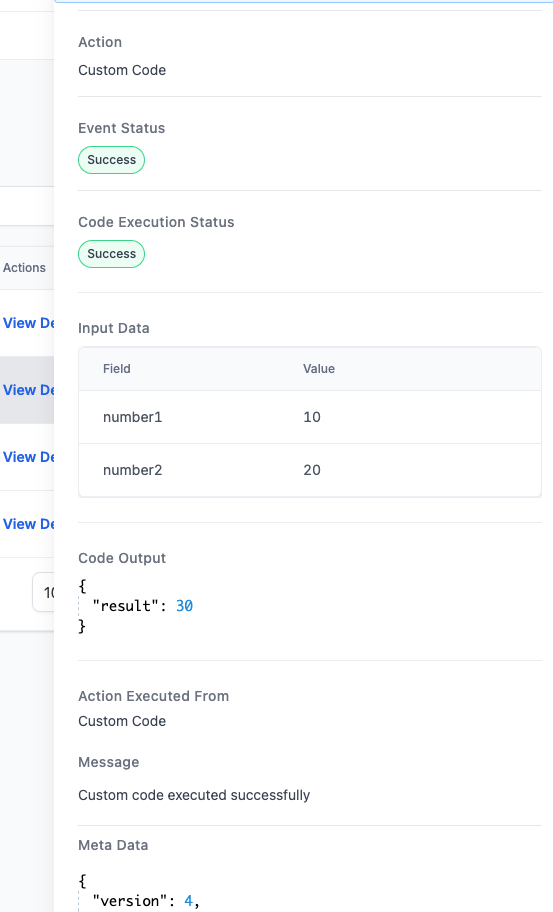Viewport: 553px width, 912px height.
Task: Open the bottom-most View Details link
Action: click(x=28, y=523)
